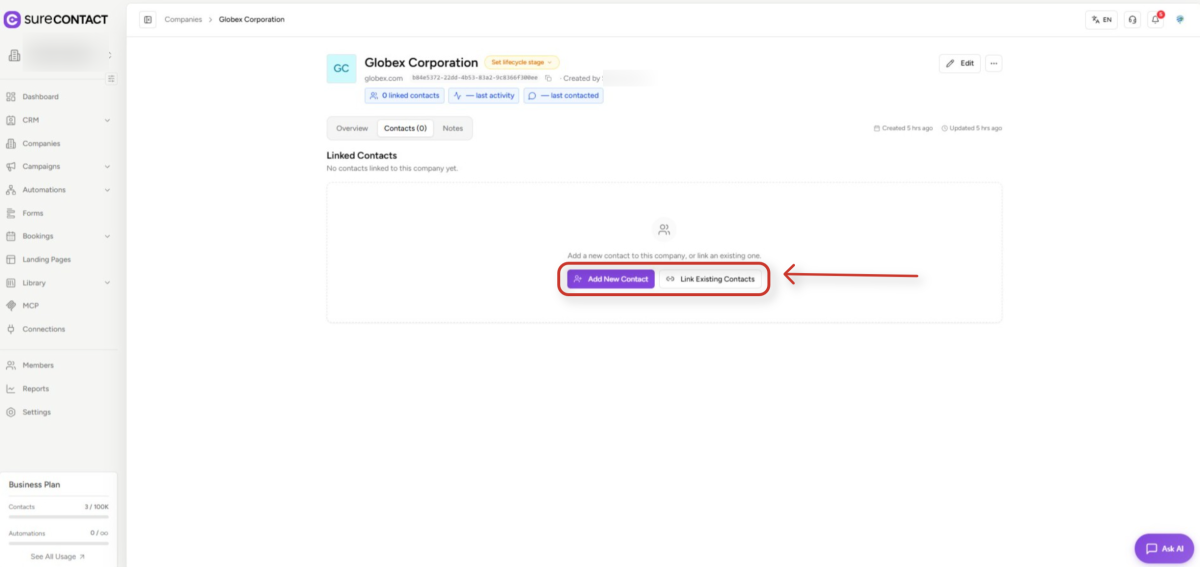Open the notifications bell
The image size is (1200, 567).
pos(1155,19)
